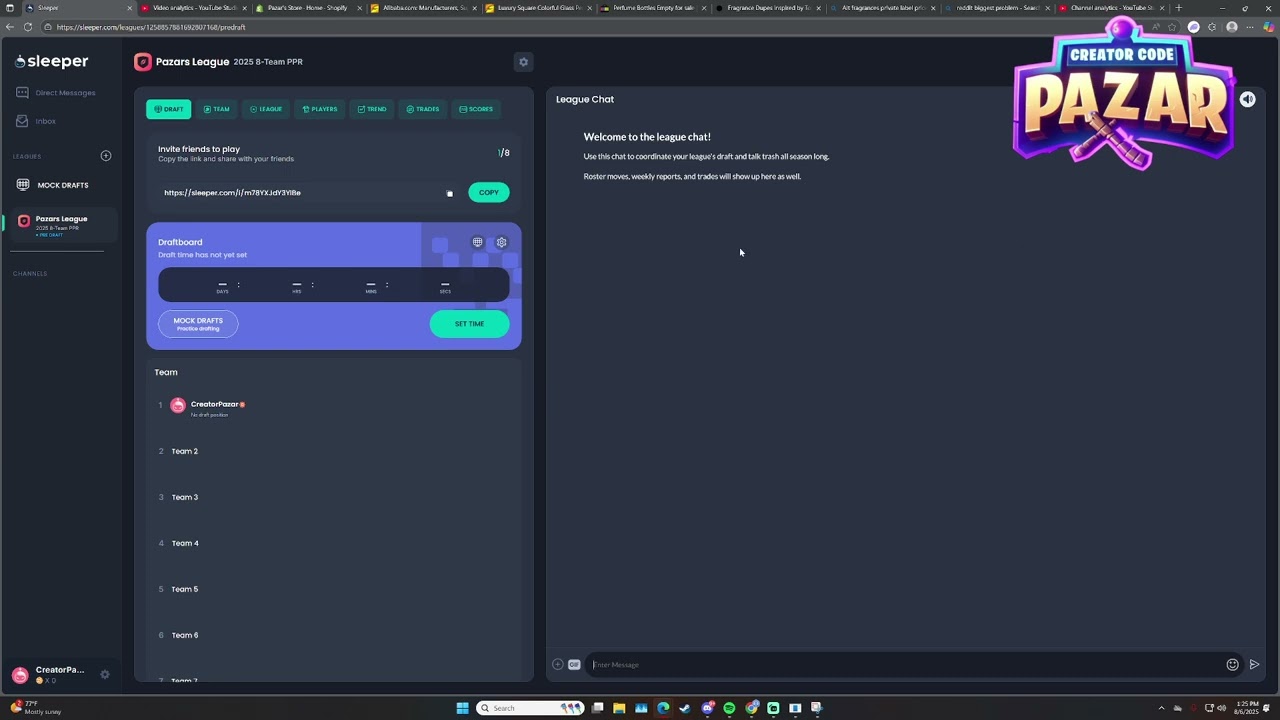Select the Team 6 row

point(333,635)
